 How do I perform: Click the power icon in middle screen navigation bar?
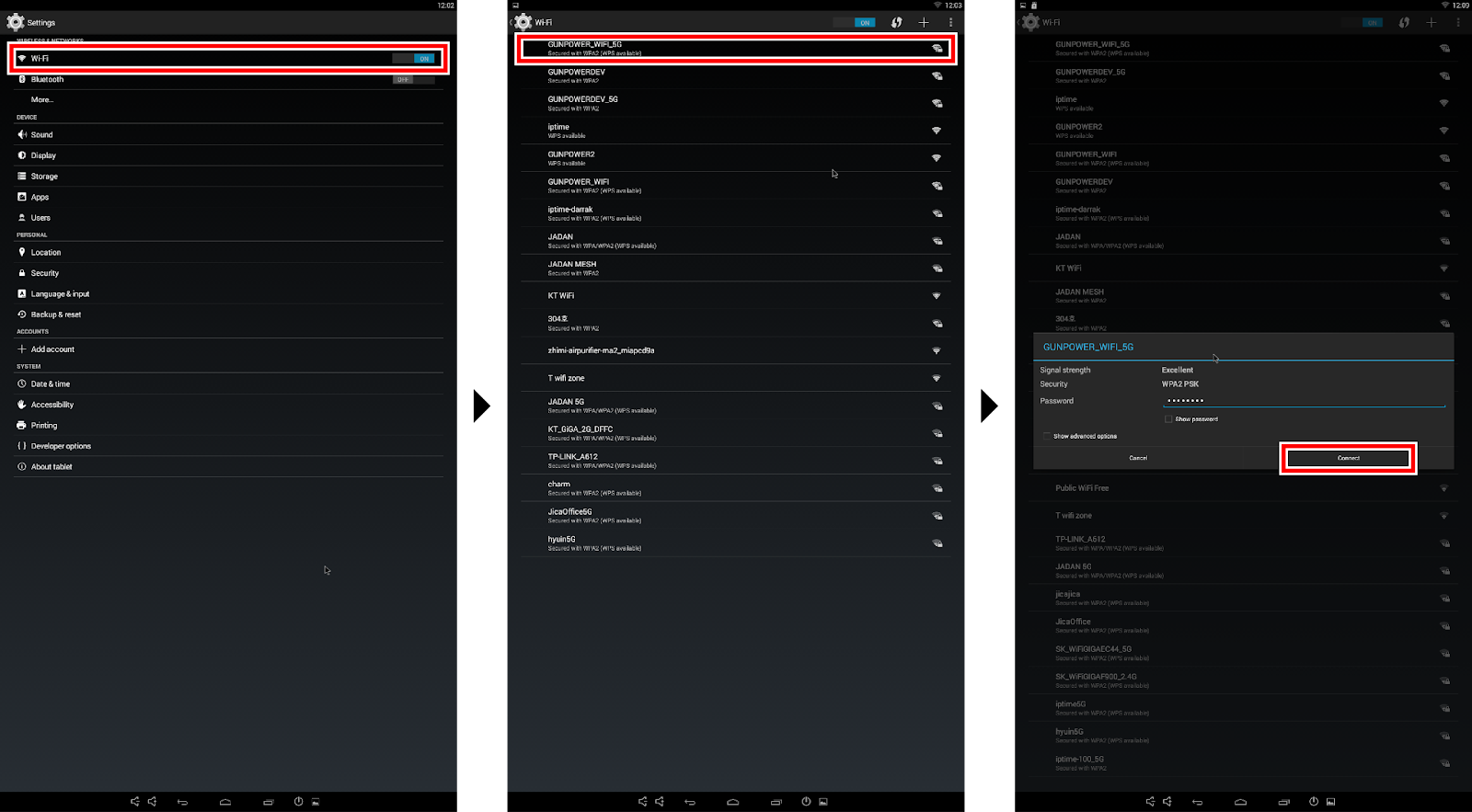(806, 801)
